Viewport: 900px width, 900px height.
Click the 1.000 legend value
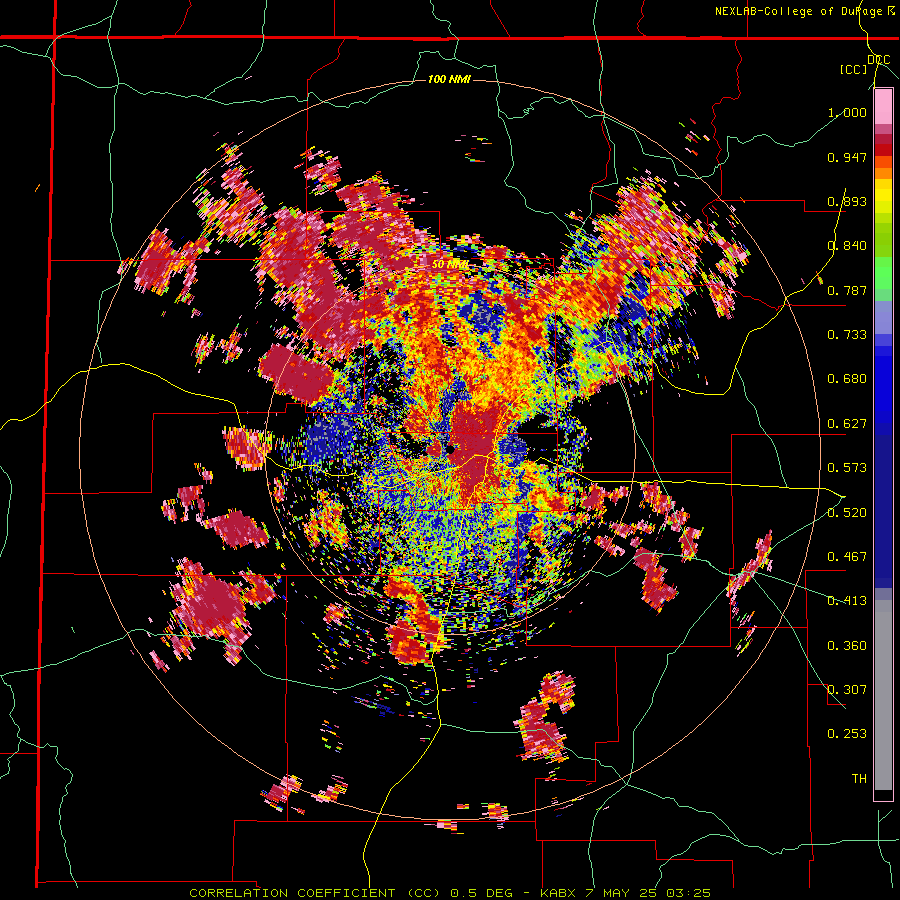click(847, 112)
